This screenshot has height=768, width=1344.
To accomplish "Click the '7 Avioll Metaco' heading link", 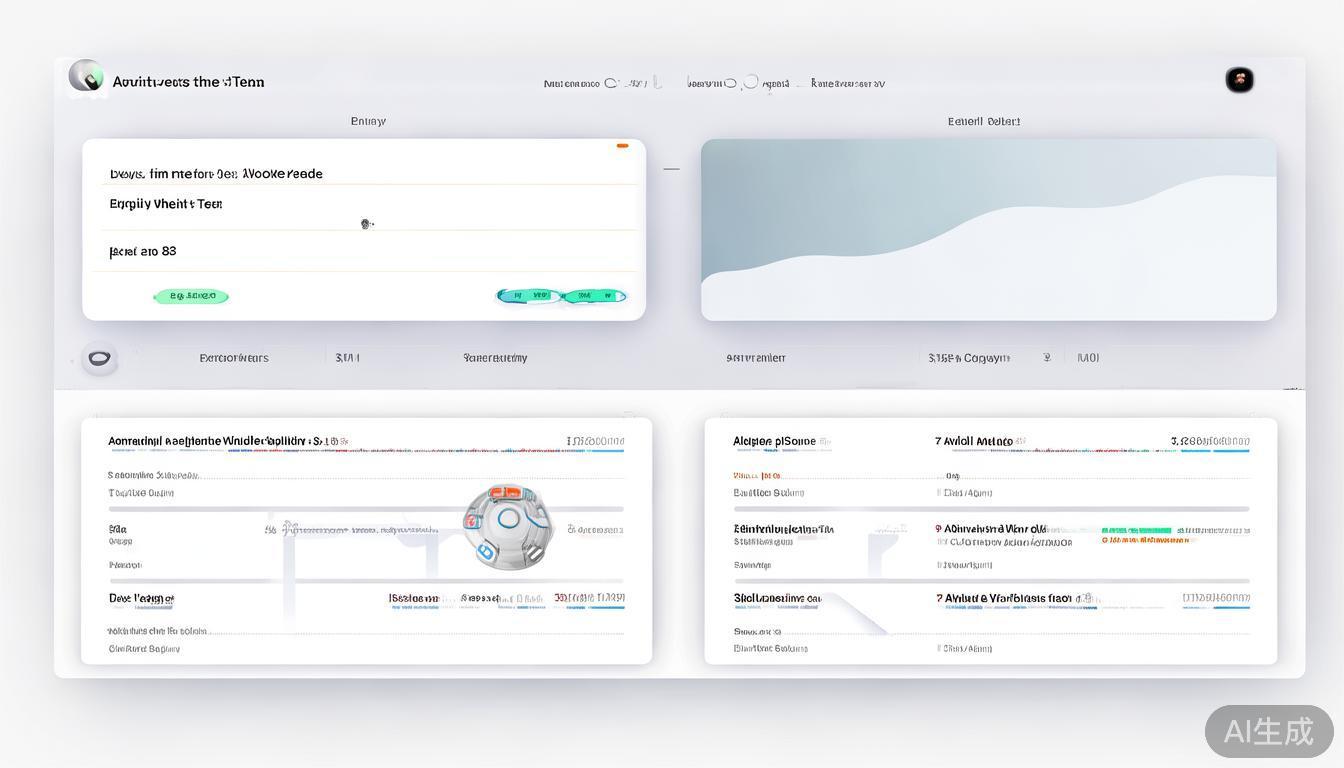I will [973, 441].
